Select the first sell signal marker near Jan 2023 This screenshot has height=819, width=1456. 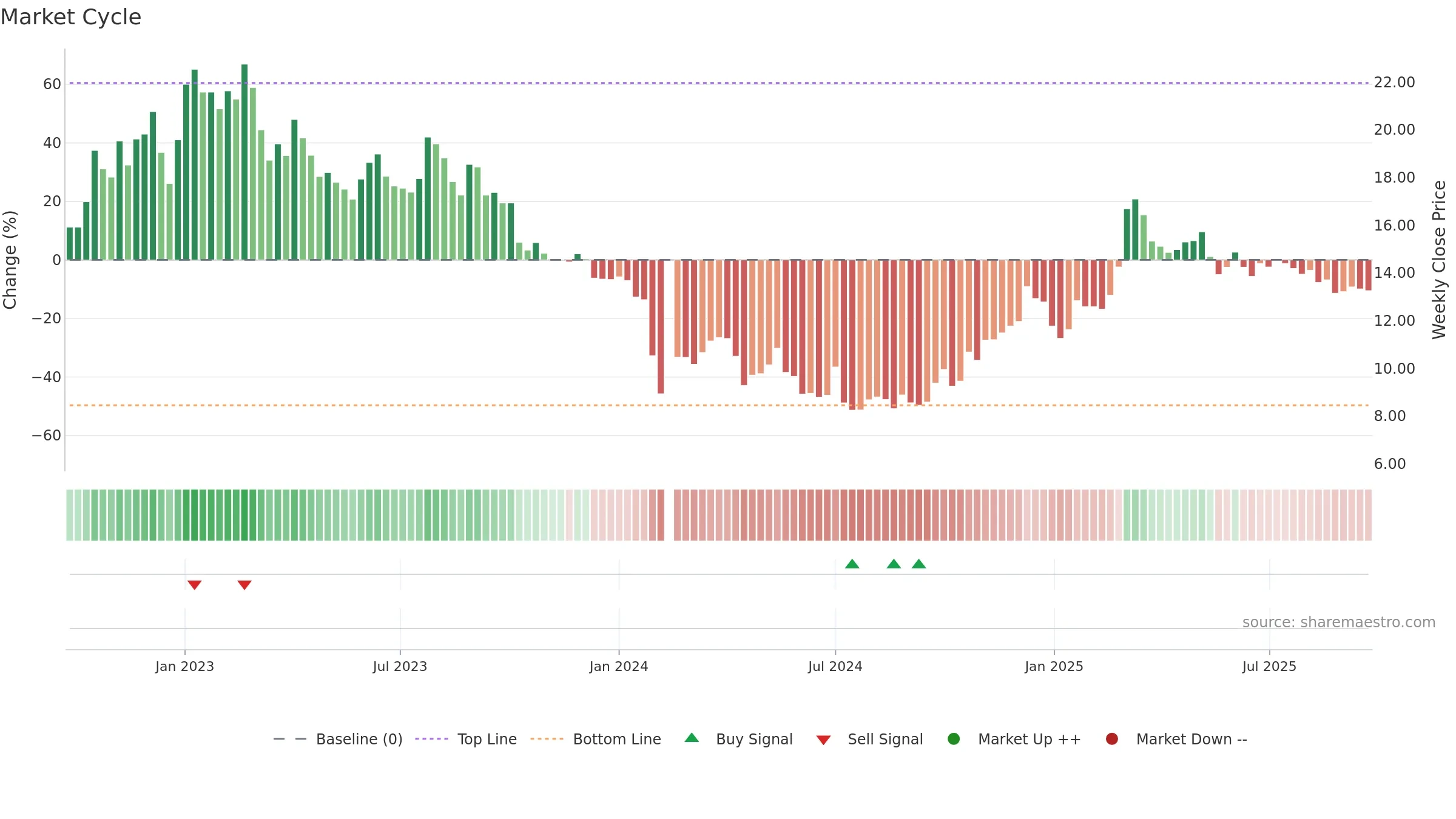(194, 585)
